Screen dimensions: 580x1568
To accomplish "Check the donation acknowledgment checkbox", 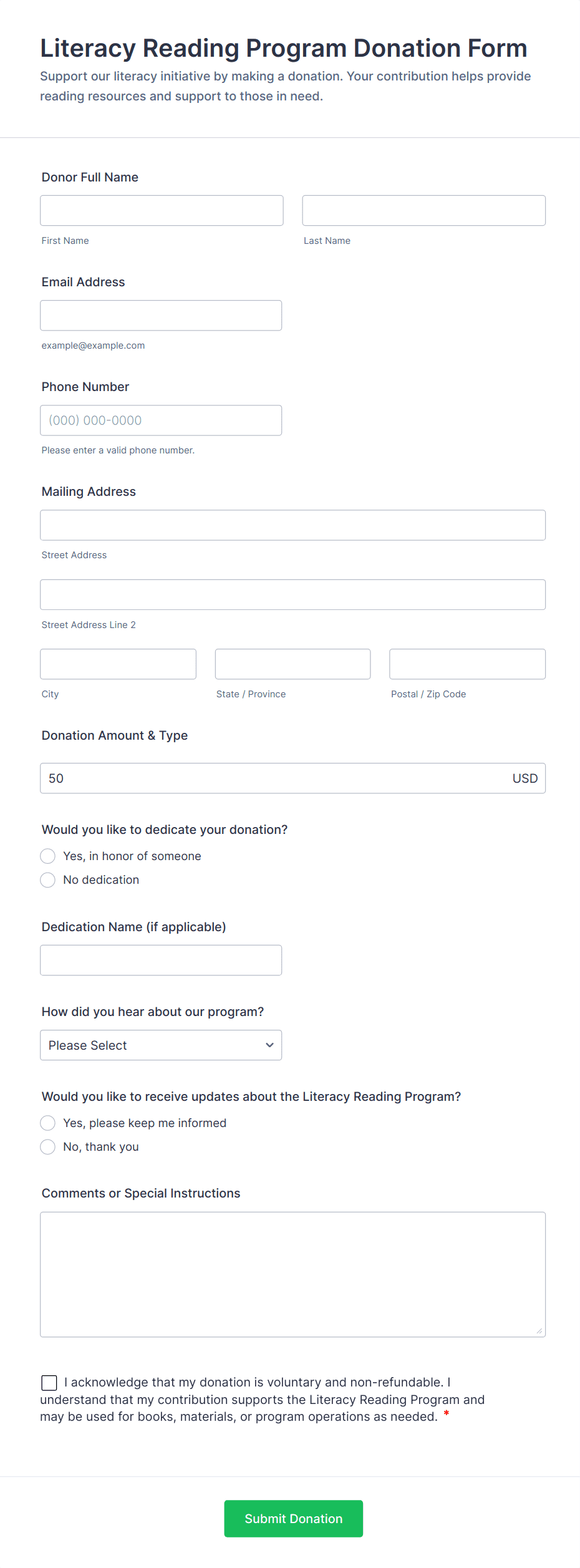I will point(49,1383).
